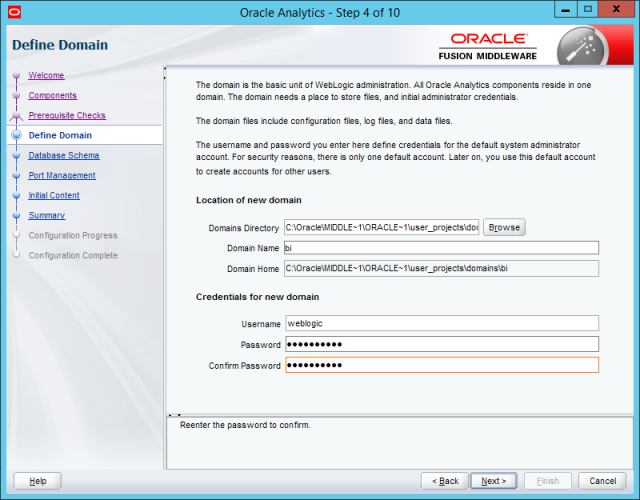
Task: Maximize the Oracle Analytics window
Action: click(x=588, y=10)
